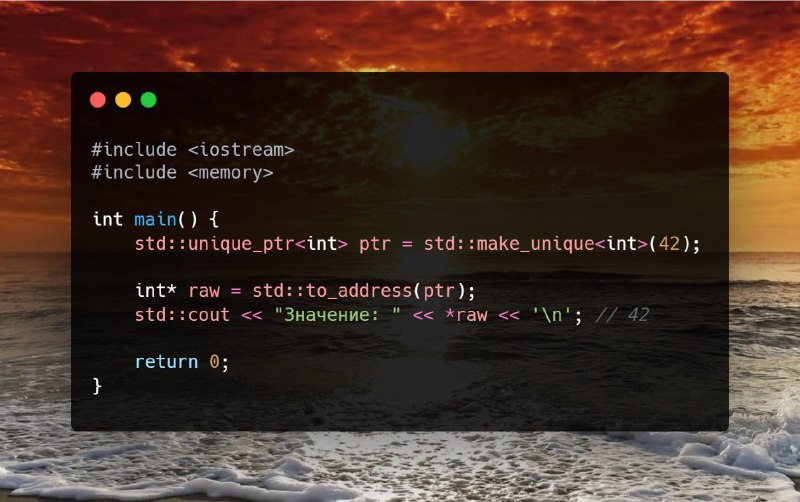Click the <iostream> include header
Screen dimensions: 800x502
pyautogui.click(x=241, y=150)
